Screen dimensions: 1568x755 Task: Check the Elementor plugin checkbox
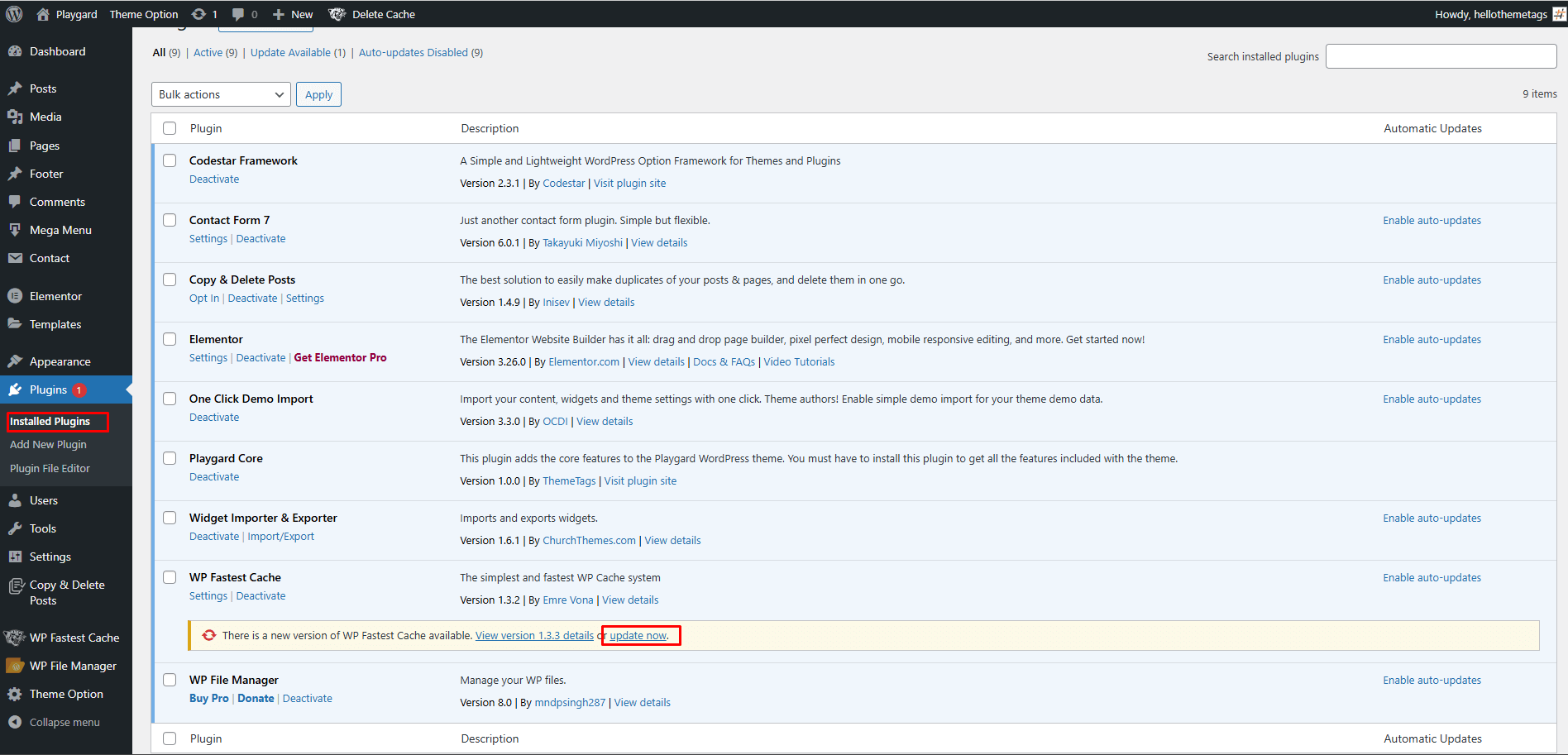click(170, 339)
